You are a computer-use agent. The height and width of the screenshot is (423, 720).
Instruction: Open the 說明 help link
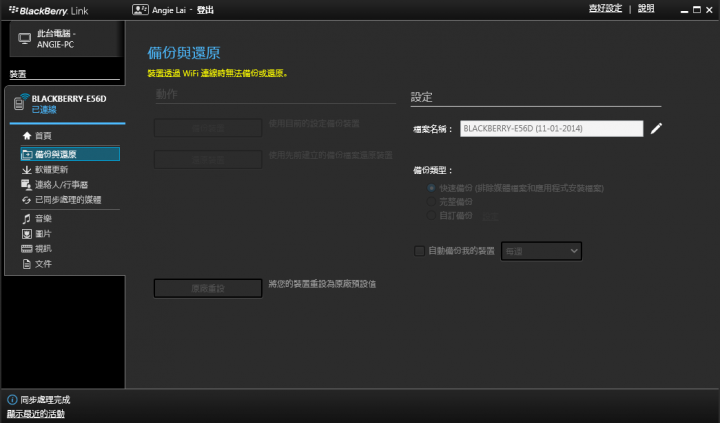click(646, 8)
